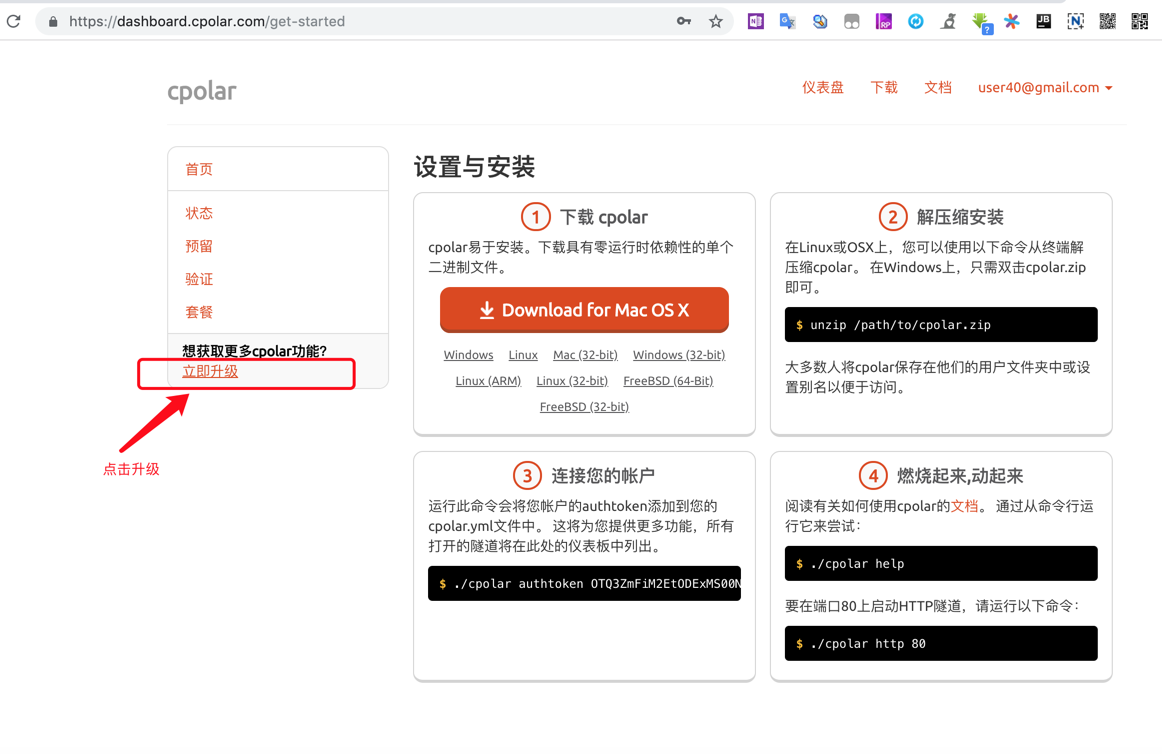The image size is (1162, 754).
Task: Click the 想获取更多cpolar功能? text
Action: click(x=254, y=351)
